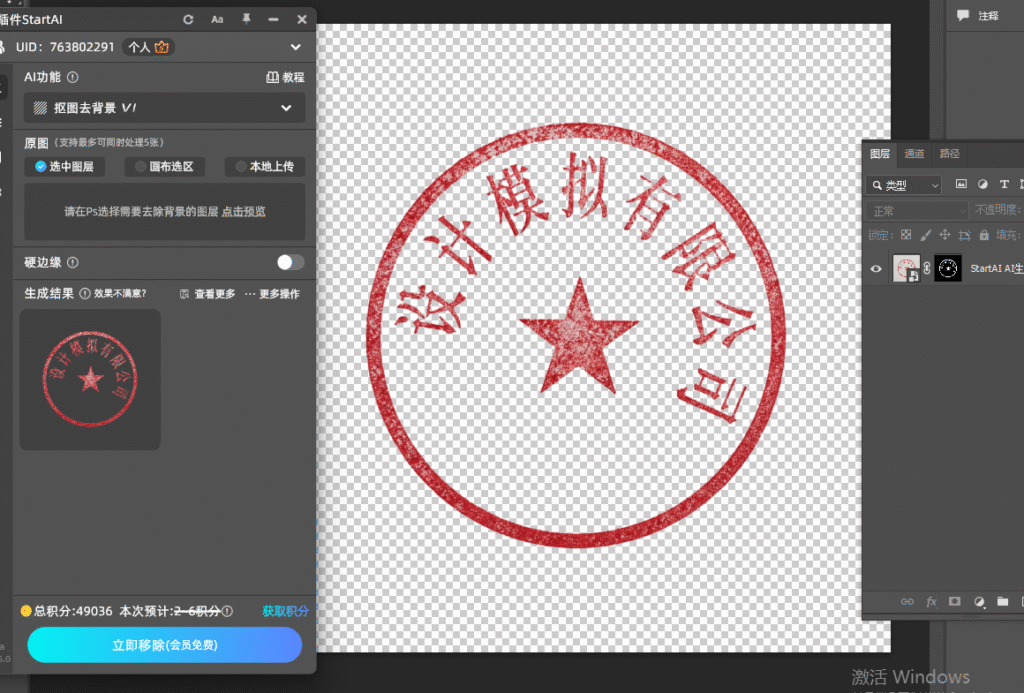
Task: Select the StartAI layer thumbnail in Layers panel
Action: pos(906,268)
